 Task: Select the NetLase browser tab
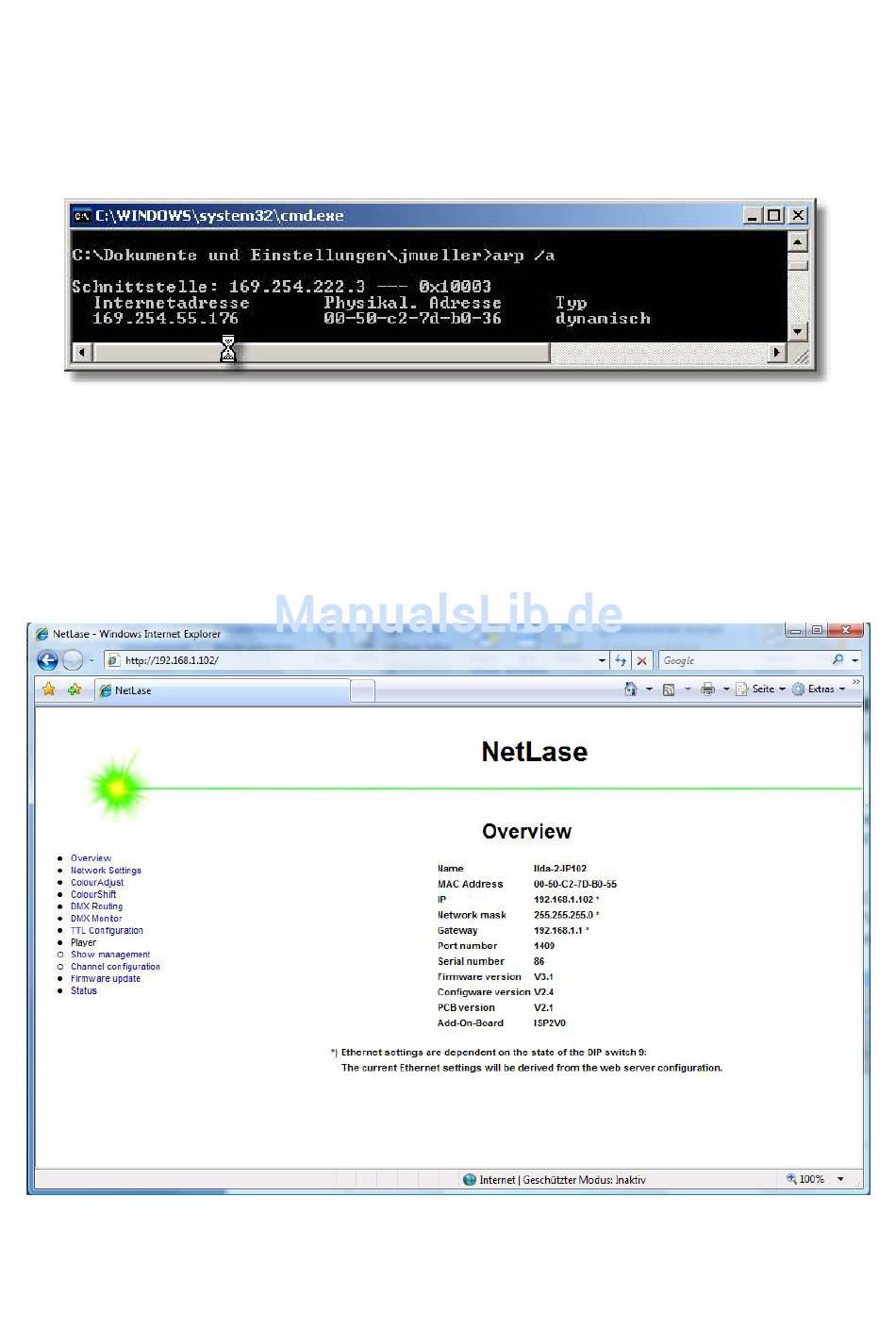point(223,690)
